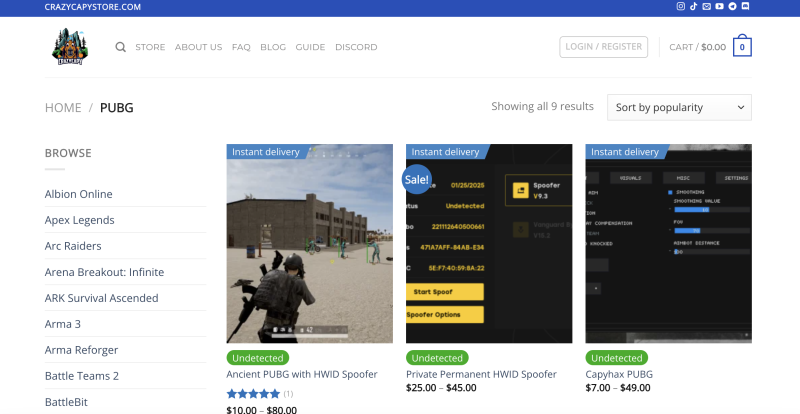Click Instant delivery label on Capyhax PUBG

click(x=625, y=152)
